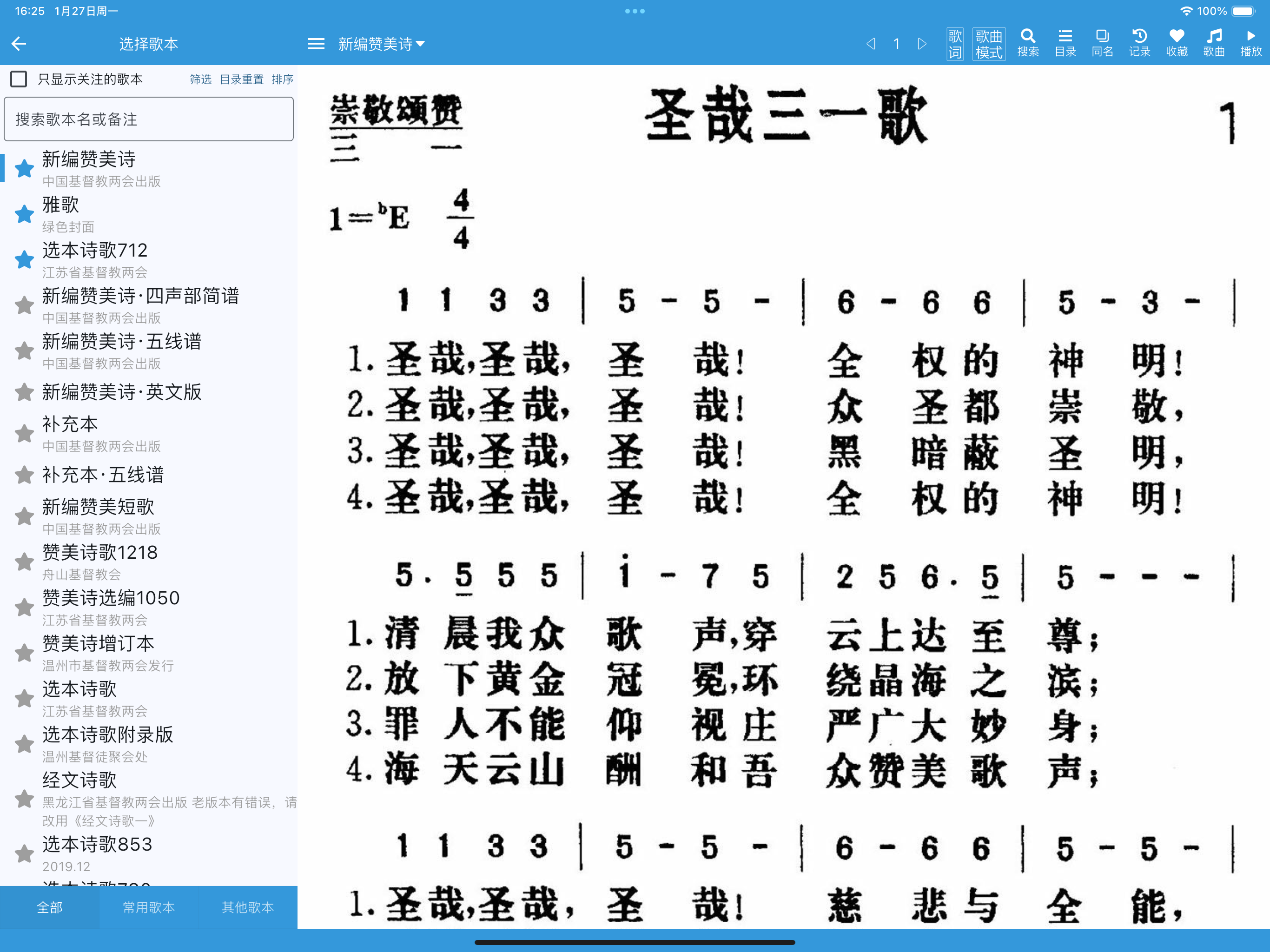Image resolution: width=1270 pixels, height=952 pixels.
Task: Star the 补充本 songbook
Action: (x=24, y=434)
